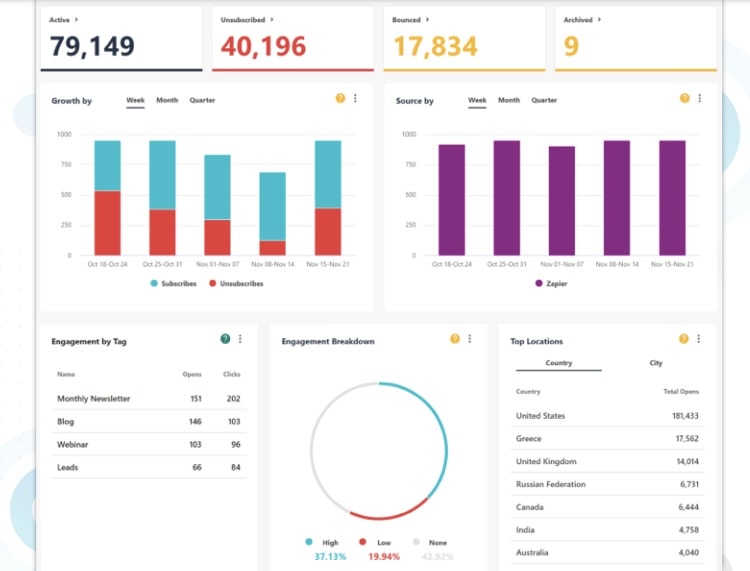Screen dimensions: 750x571
Task: Click the Webinar tag row
Action: point(149,444)
